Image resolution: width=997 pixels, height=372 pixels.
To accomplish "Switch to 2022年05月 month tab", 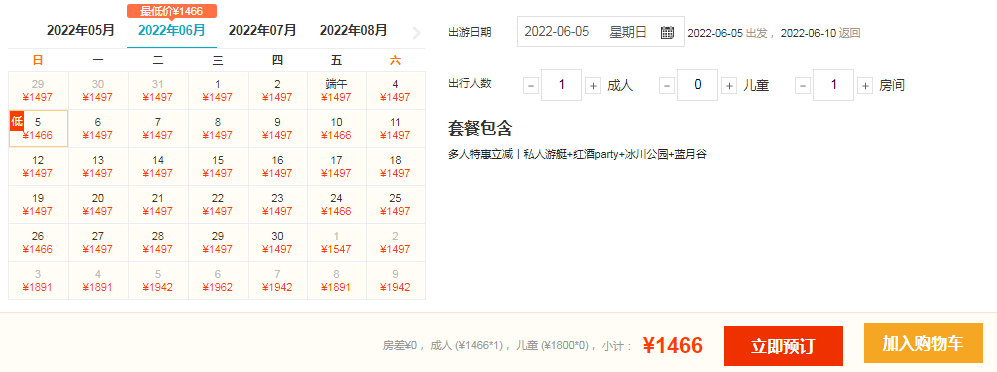I will click(81, 30).
